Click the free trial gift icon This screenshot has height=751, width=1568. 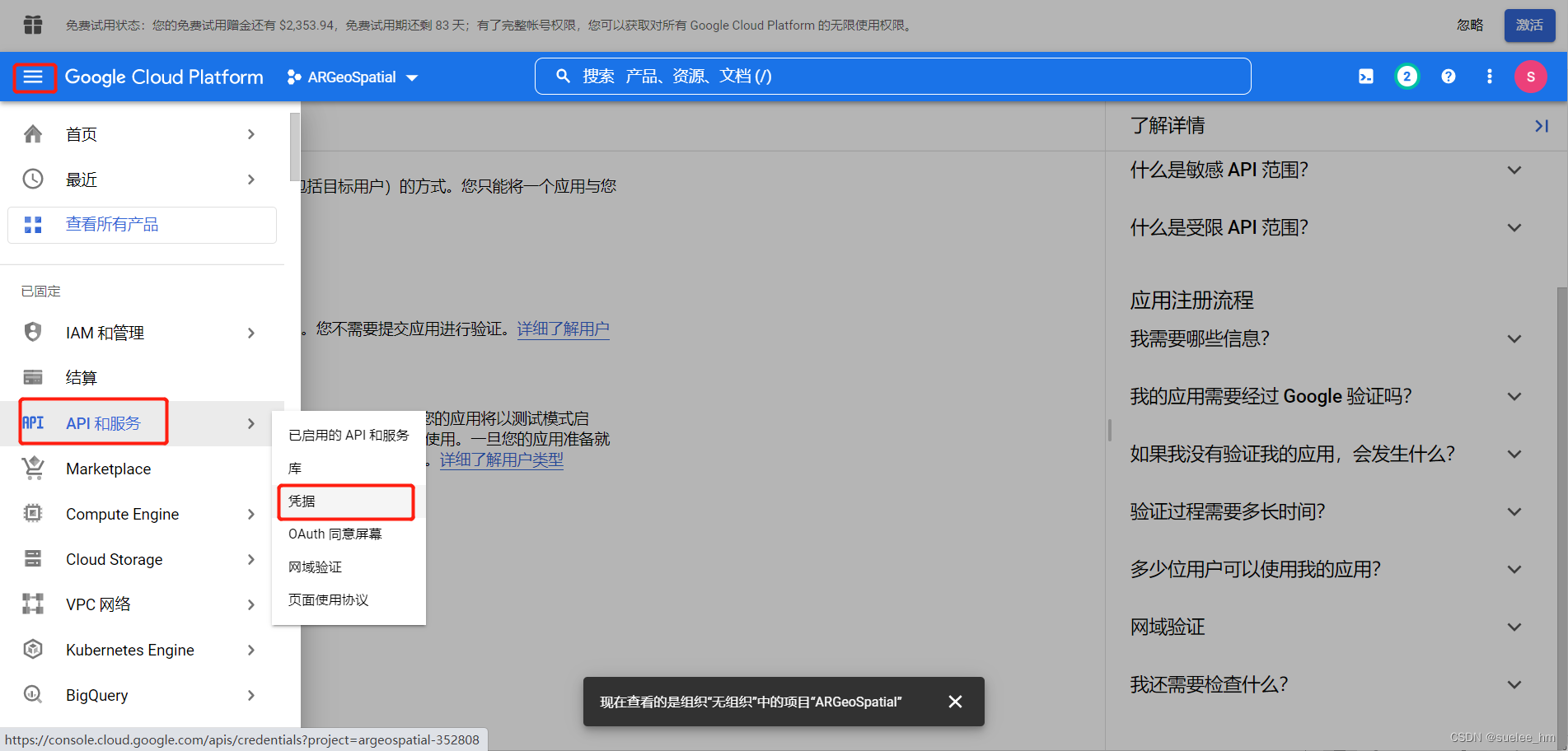coord(33,25)
